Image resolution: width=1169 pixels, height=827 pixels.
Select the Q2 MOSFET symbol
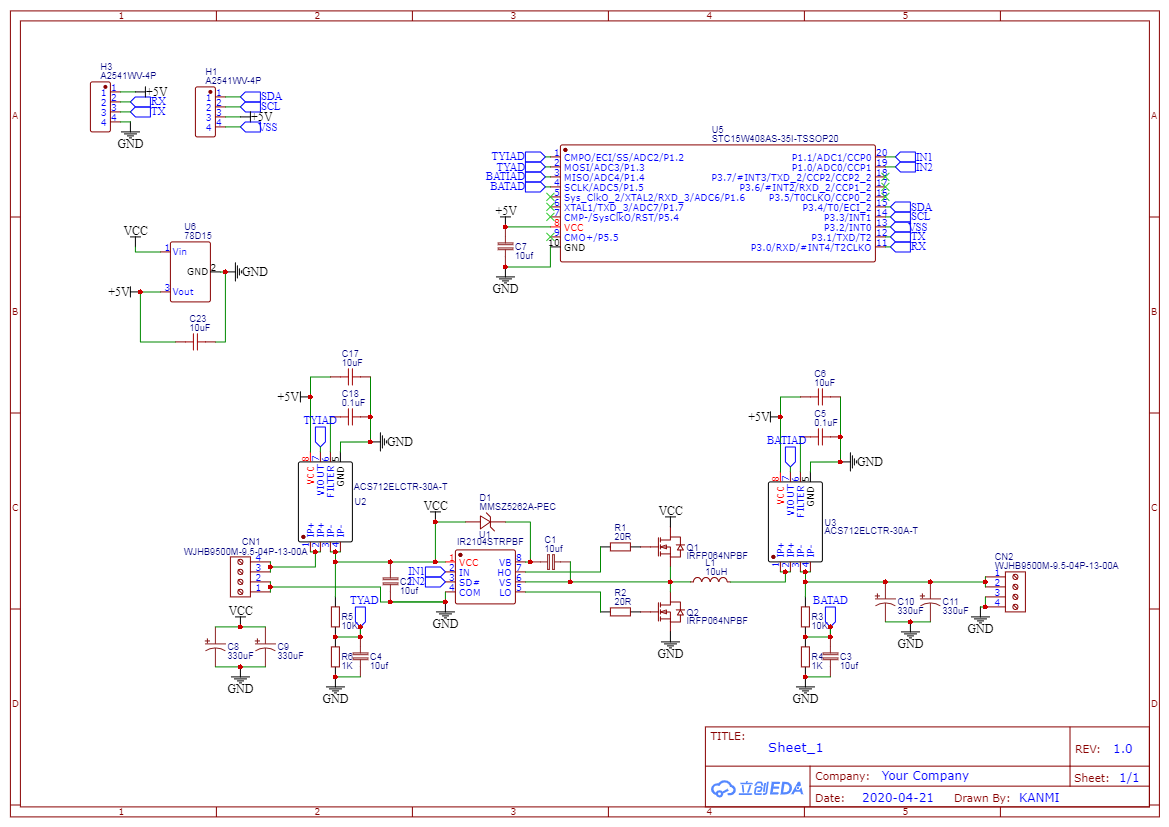(669, 613)
